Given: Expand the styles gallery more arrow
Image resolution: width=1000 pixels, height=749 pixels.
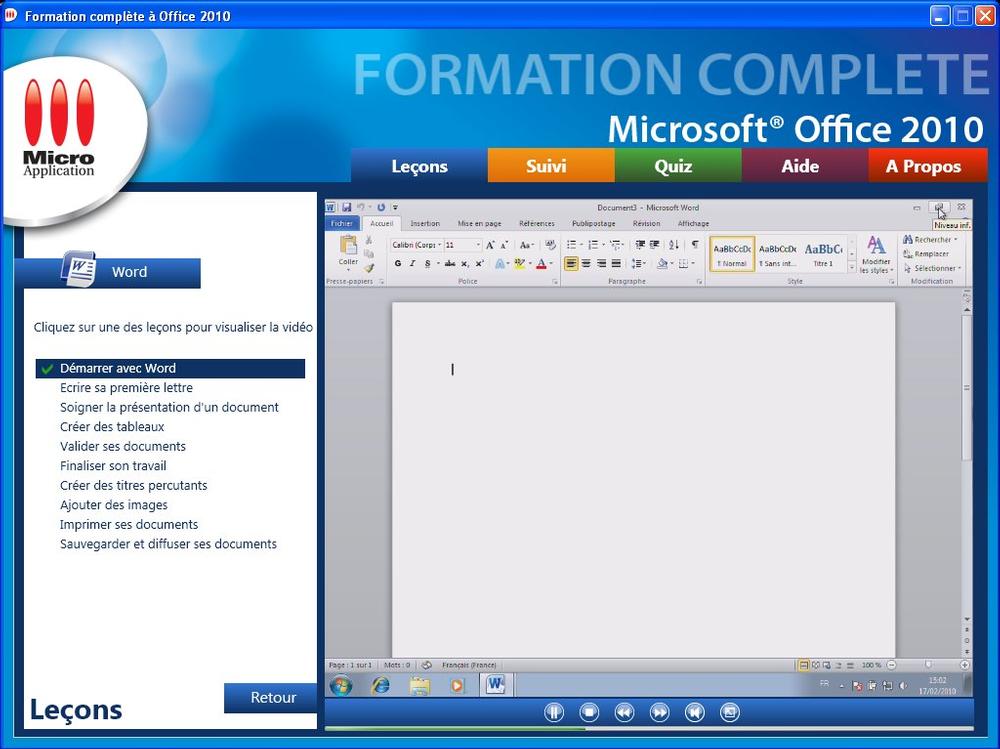Looking at the screenshot, I should click(852, 267).
